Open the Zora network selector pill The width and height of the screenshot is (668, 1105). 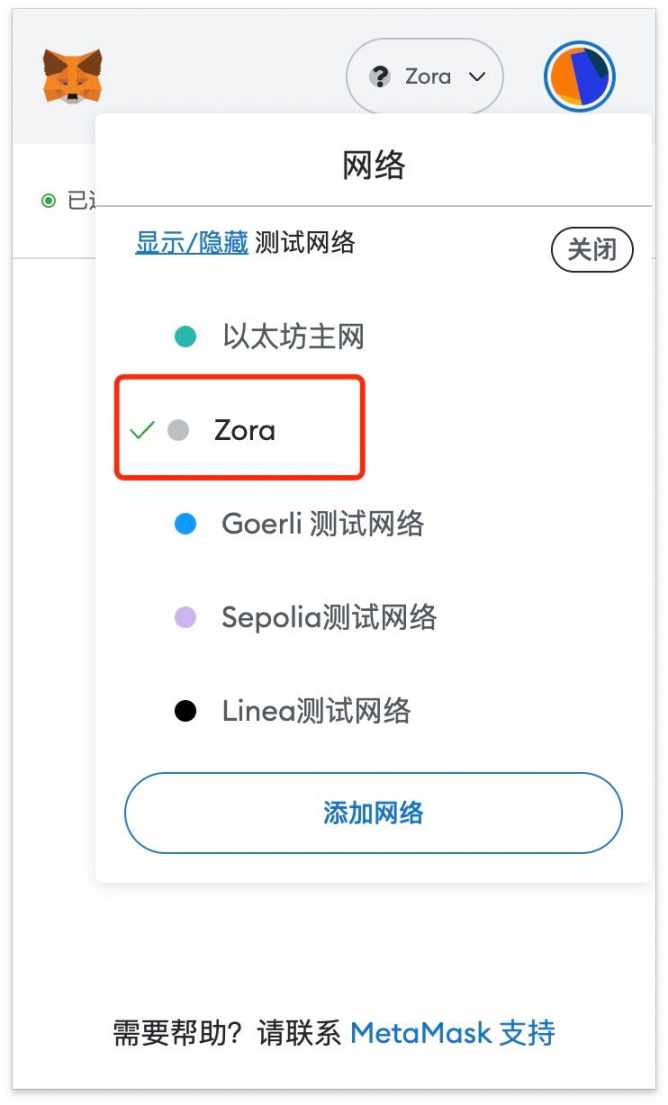[x=424, y=77]
